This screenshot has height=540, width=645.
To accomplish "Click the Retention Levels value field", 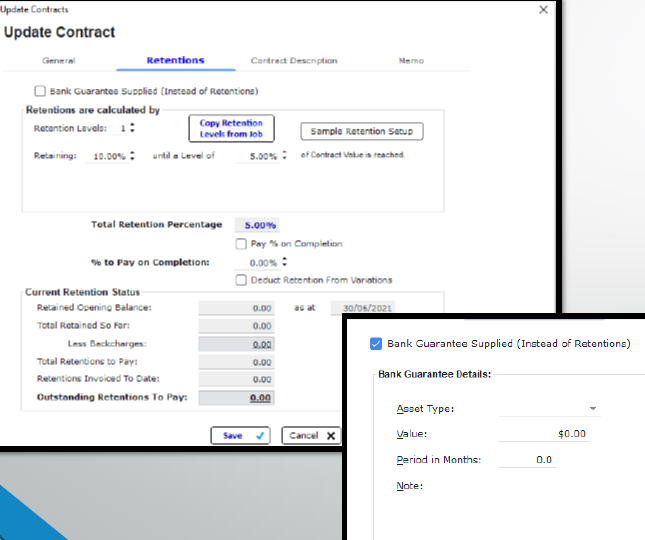I will [120, 128].
